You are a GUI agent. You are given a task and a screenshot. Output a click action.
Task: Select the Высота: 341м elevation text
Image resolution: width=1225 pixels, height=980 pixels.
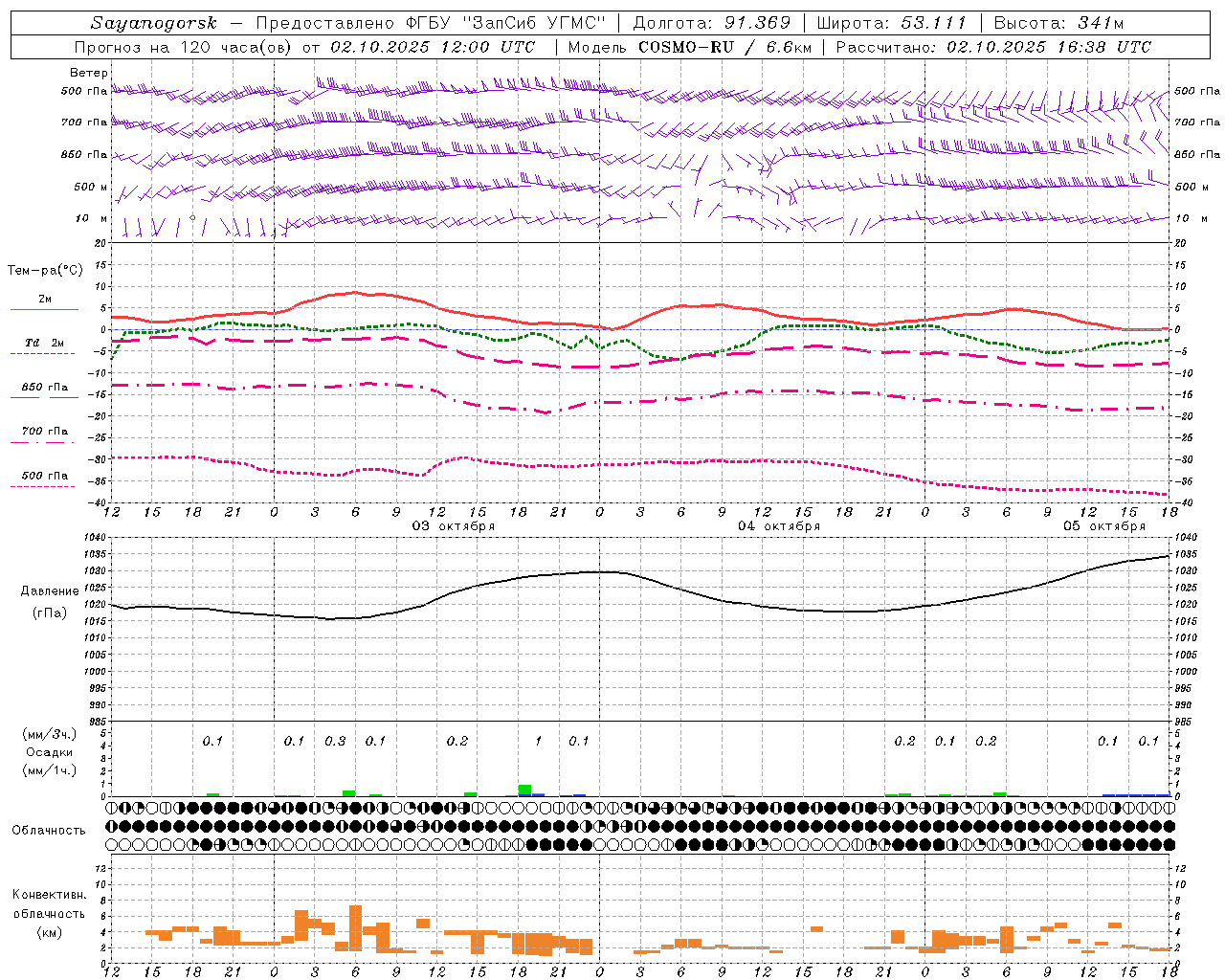(1058, 23)
